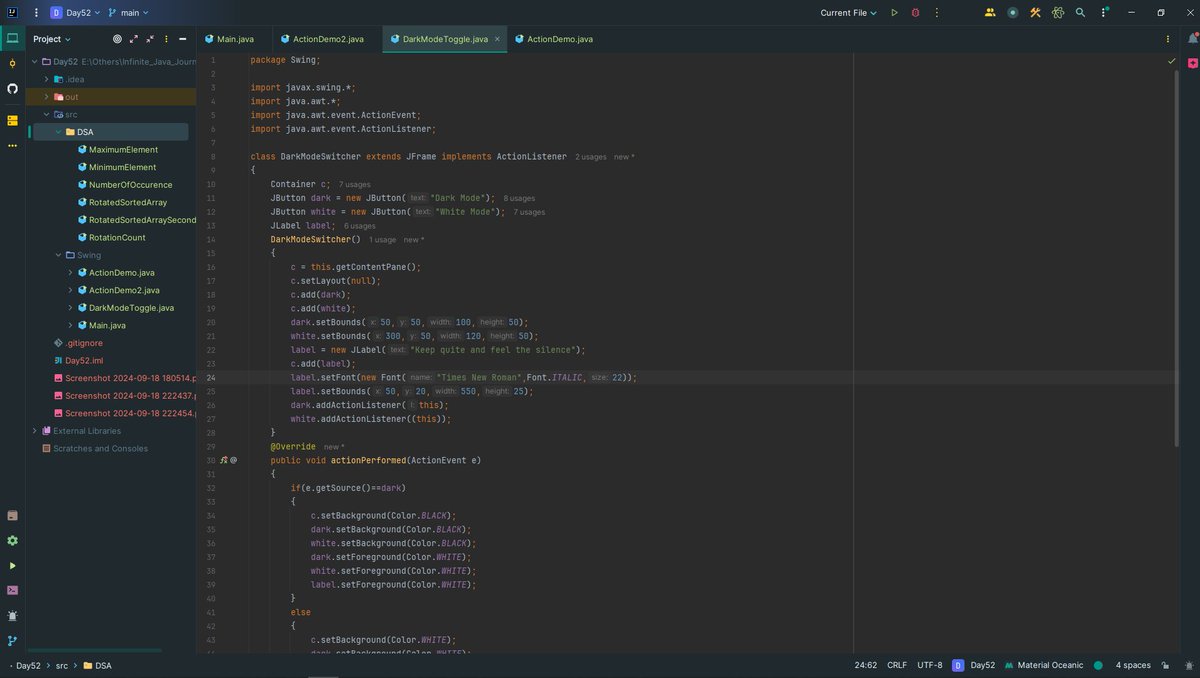Collapse the Swing package
Image resolution: width=1200 pixels, height=678 pixels.
click(58, 255)
